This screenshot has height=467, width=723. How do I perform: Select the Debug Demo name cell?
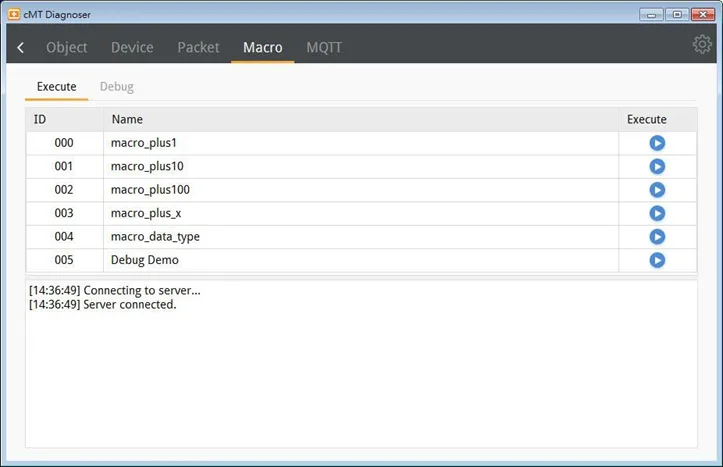(361, 260)
